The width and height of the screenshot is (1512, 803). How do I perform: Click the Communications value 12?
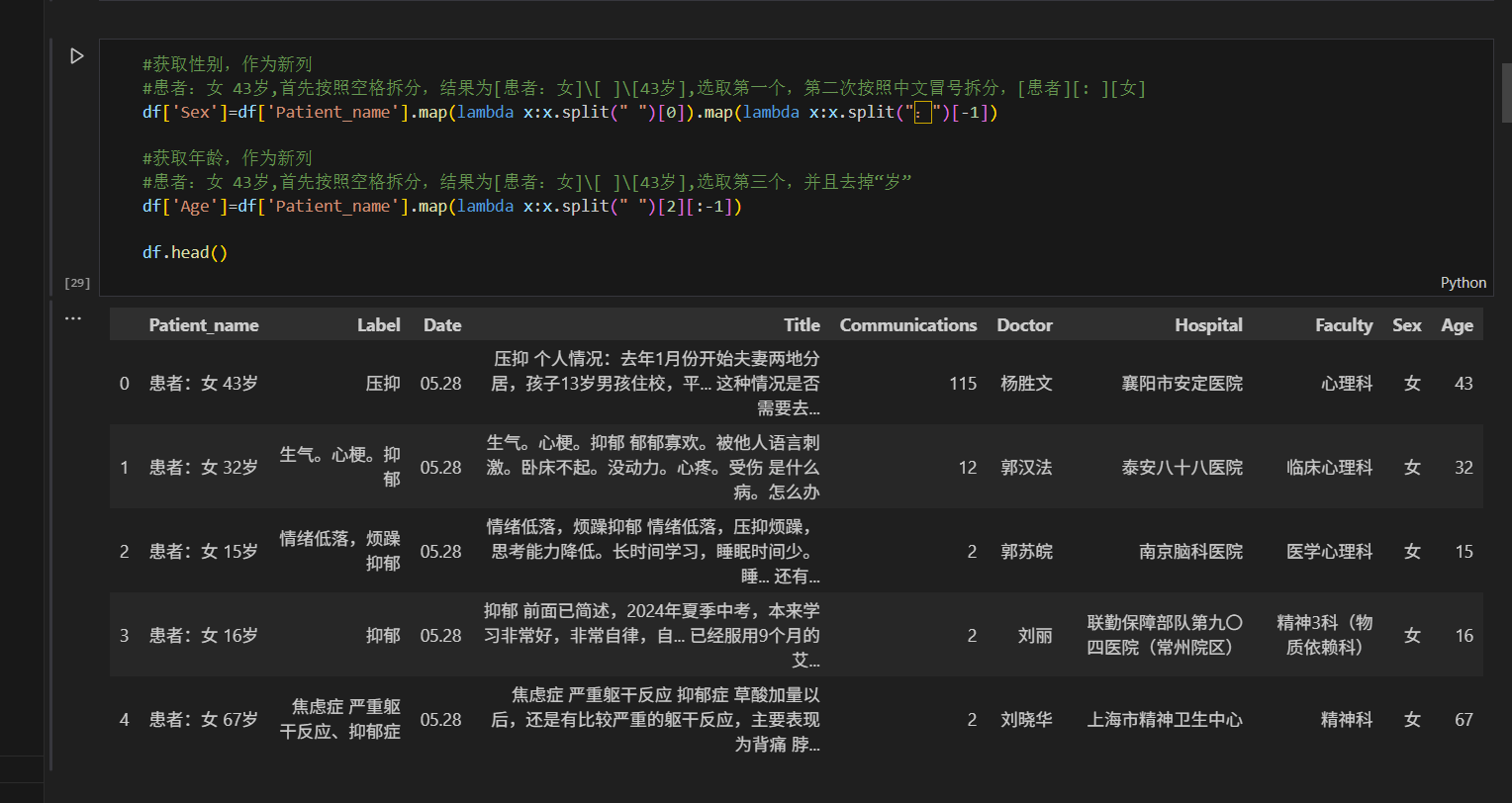968,467
